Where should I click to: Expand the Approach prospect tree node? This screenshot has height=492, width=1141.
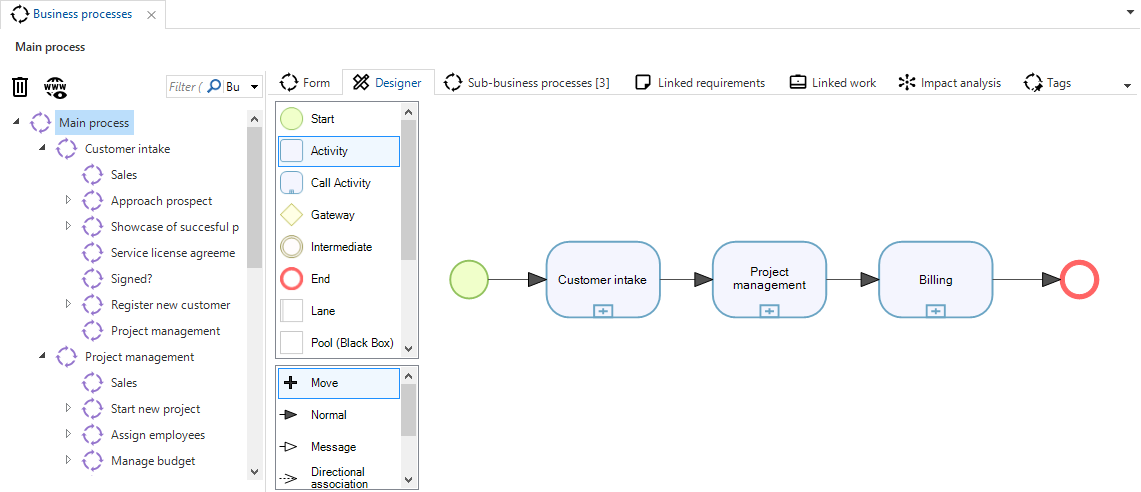click(x=68, y=200)
